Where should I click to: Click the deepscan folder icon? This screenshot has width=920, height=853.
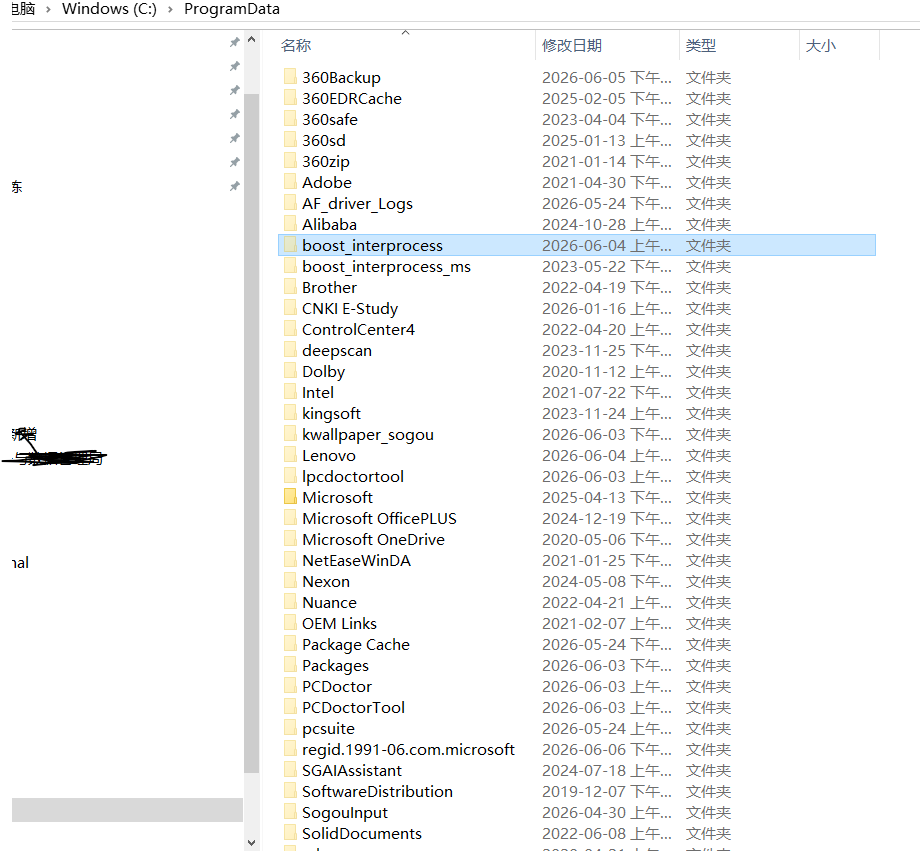[290, 350]
